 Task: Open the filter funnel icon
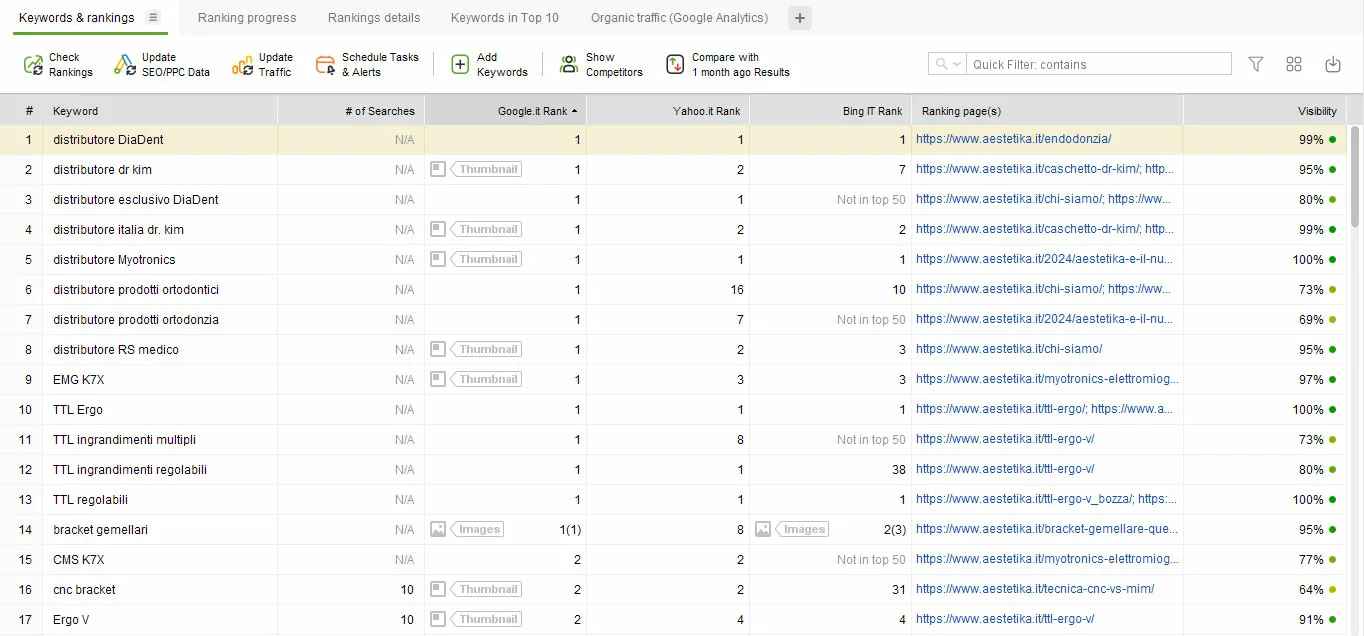click(1255, 63)
